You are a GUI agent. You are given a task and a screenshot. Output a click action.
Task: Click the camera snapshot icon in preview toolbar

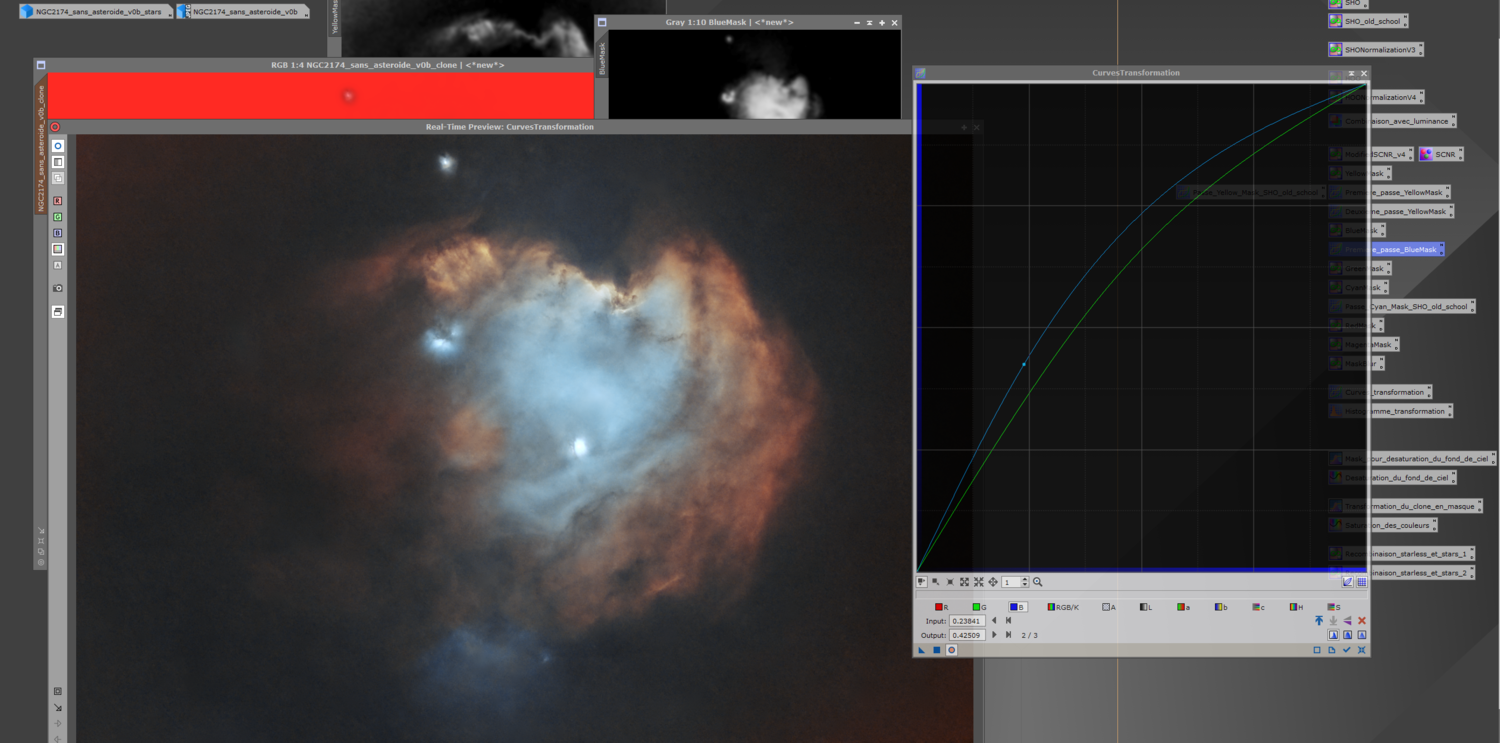(58, 288)
